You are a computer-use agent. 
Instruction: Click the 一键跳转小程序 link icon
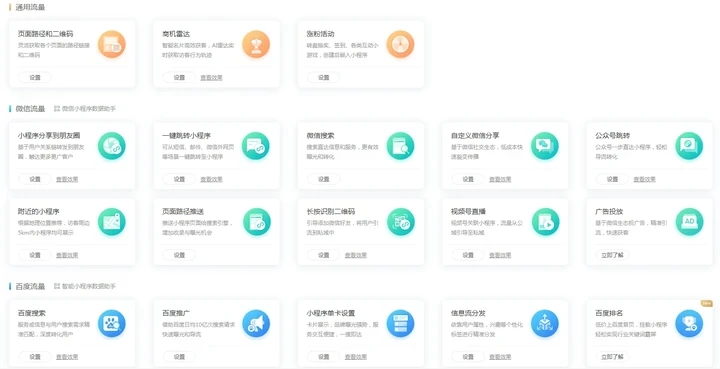(x=256, y=146)
